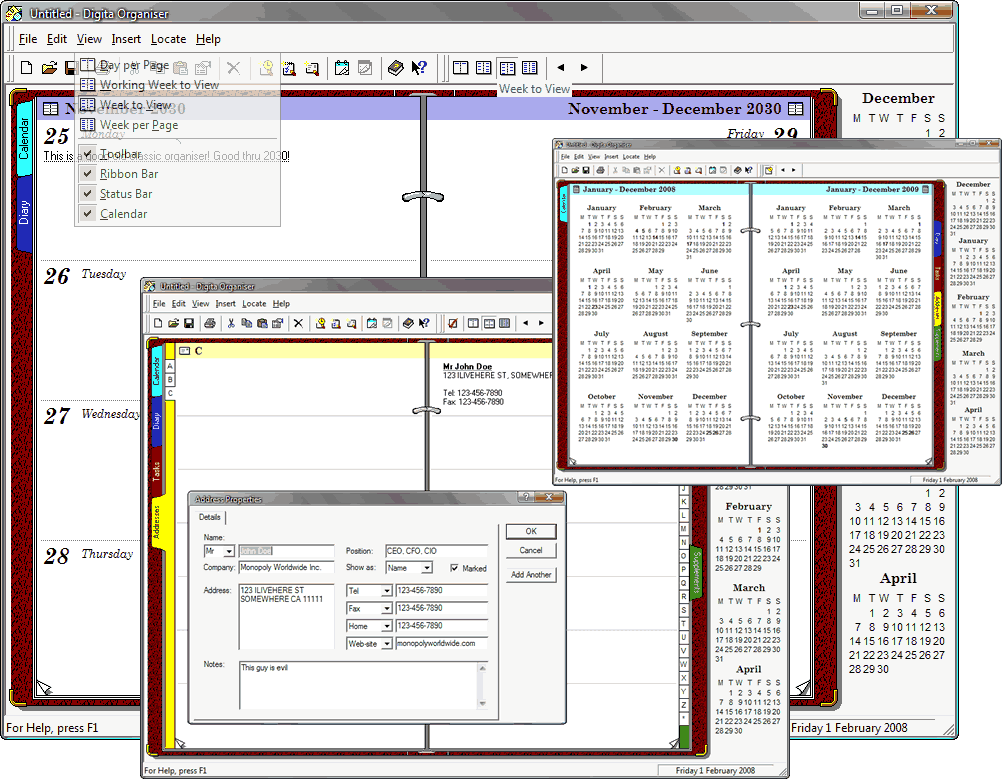Click Open folder icon in main window toolbar
The height and width of the screenshot is (779, 1003).
click(x=49, y=67)
